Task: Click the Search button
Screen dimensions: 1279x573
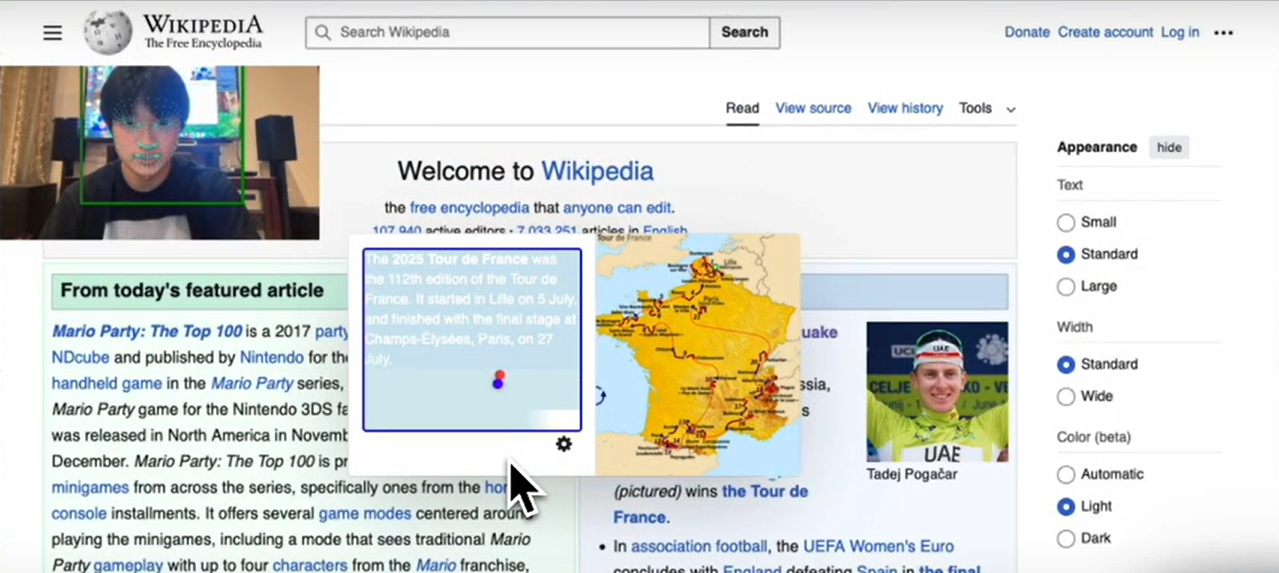Action: click(745, 32)
